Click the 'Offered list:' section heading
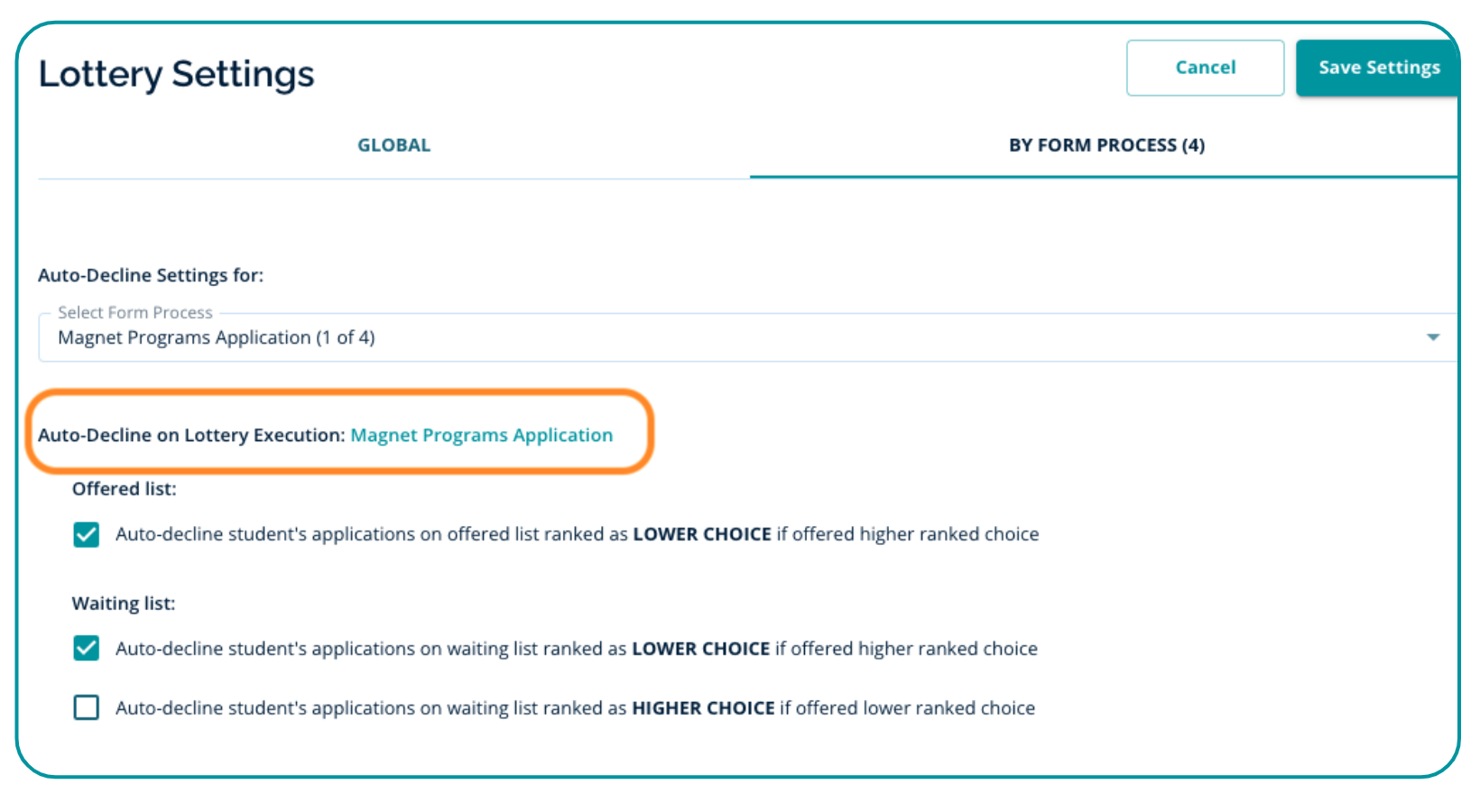Image resolution: width=1480 pixels, height=812 pixels. pos(124,489)
